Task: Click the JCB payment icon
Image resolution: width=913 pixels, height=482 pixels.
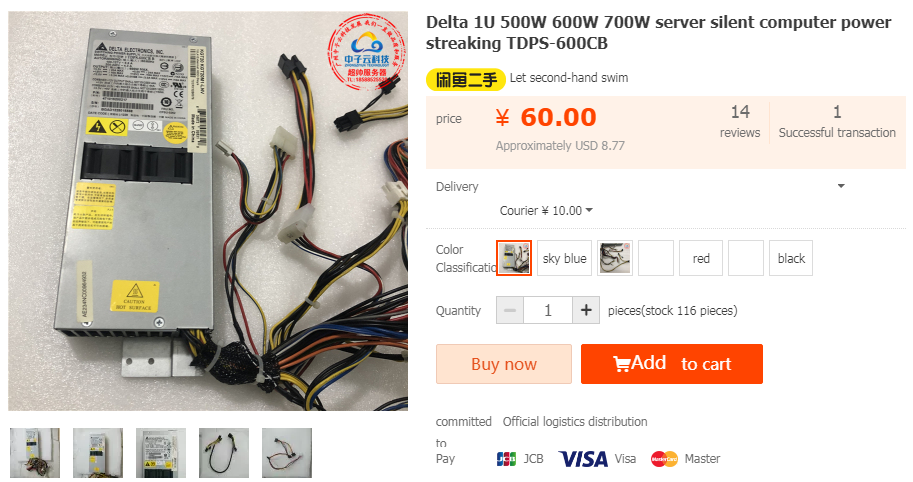Action: (506, 459)
